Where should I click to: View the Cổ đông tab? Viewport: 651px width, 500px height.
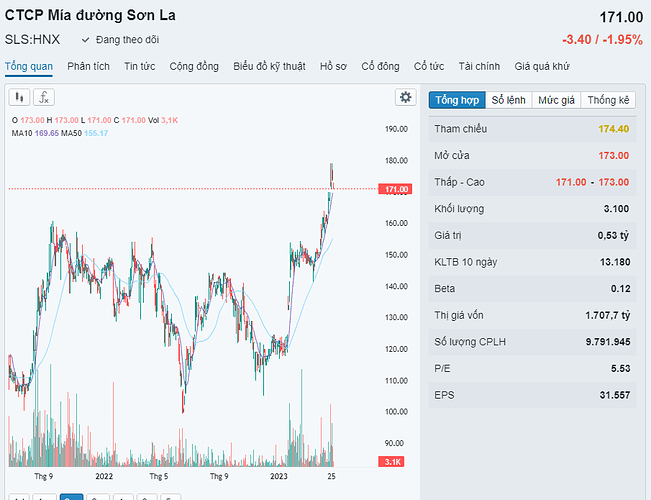[380, 66]
